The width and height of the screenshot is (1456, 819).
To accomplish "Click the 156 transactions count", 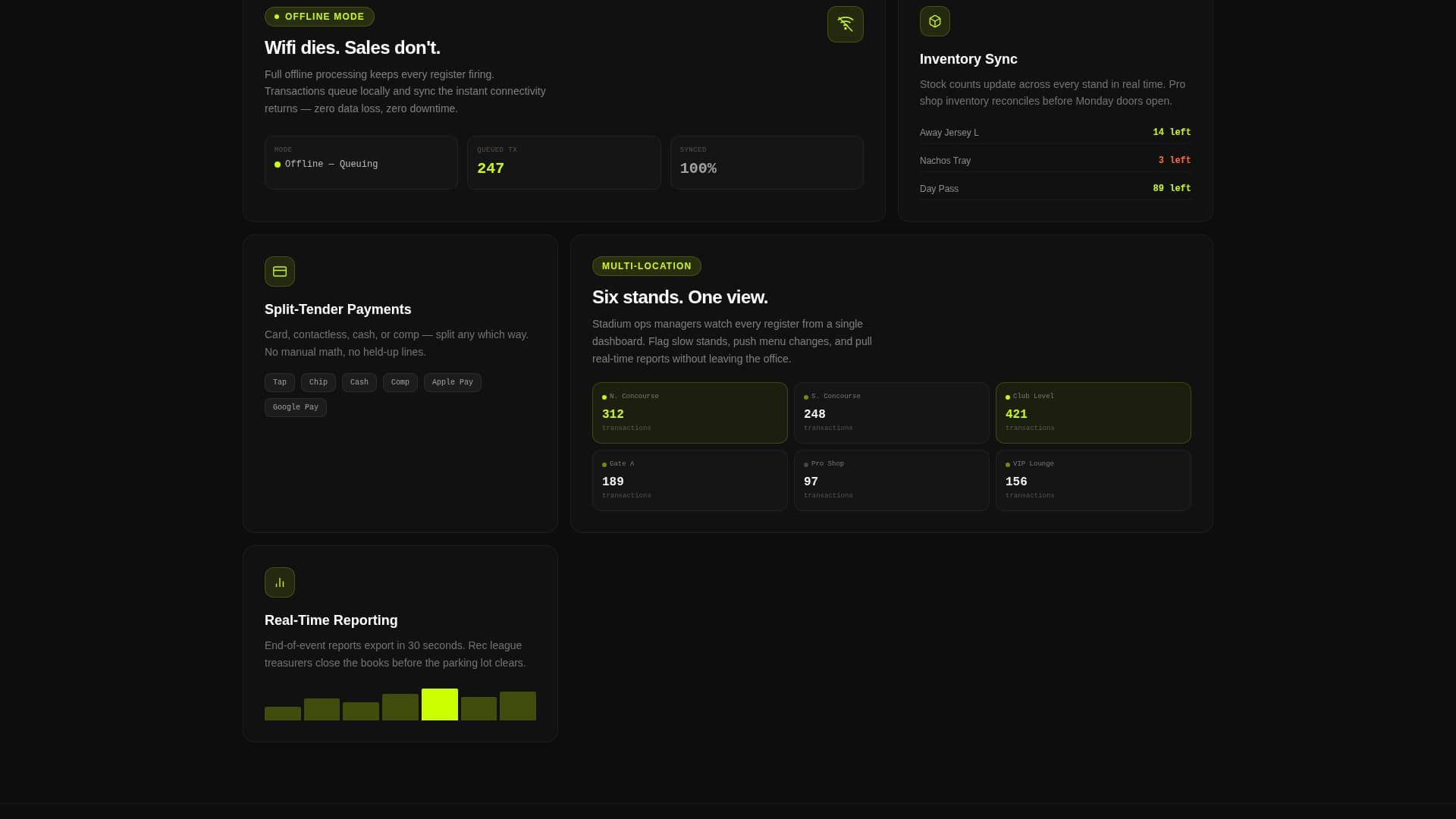I will point(1016,482).
